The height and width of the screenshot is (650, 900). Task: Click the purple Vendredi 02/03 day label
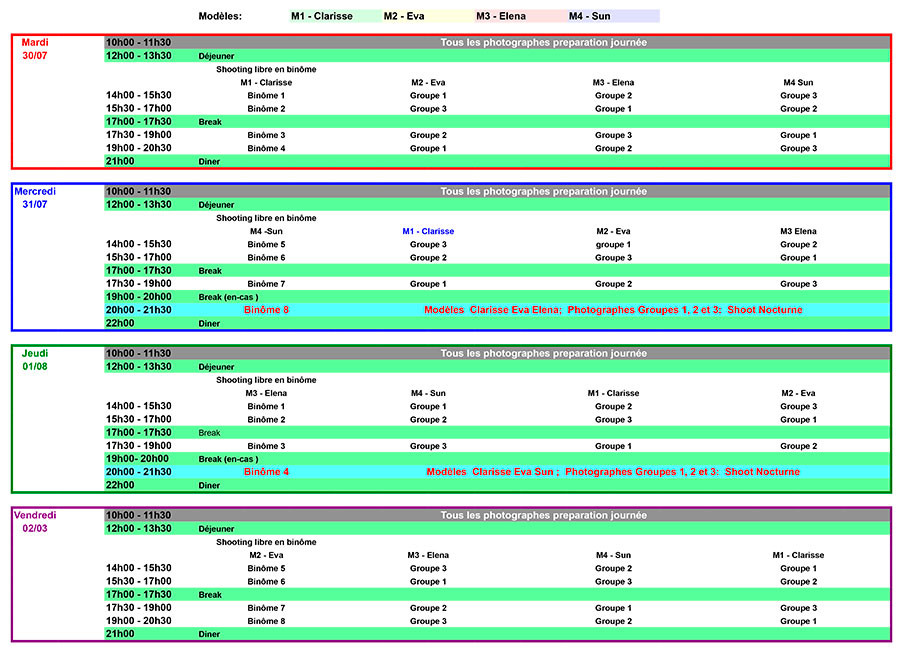pos(35,521)
